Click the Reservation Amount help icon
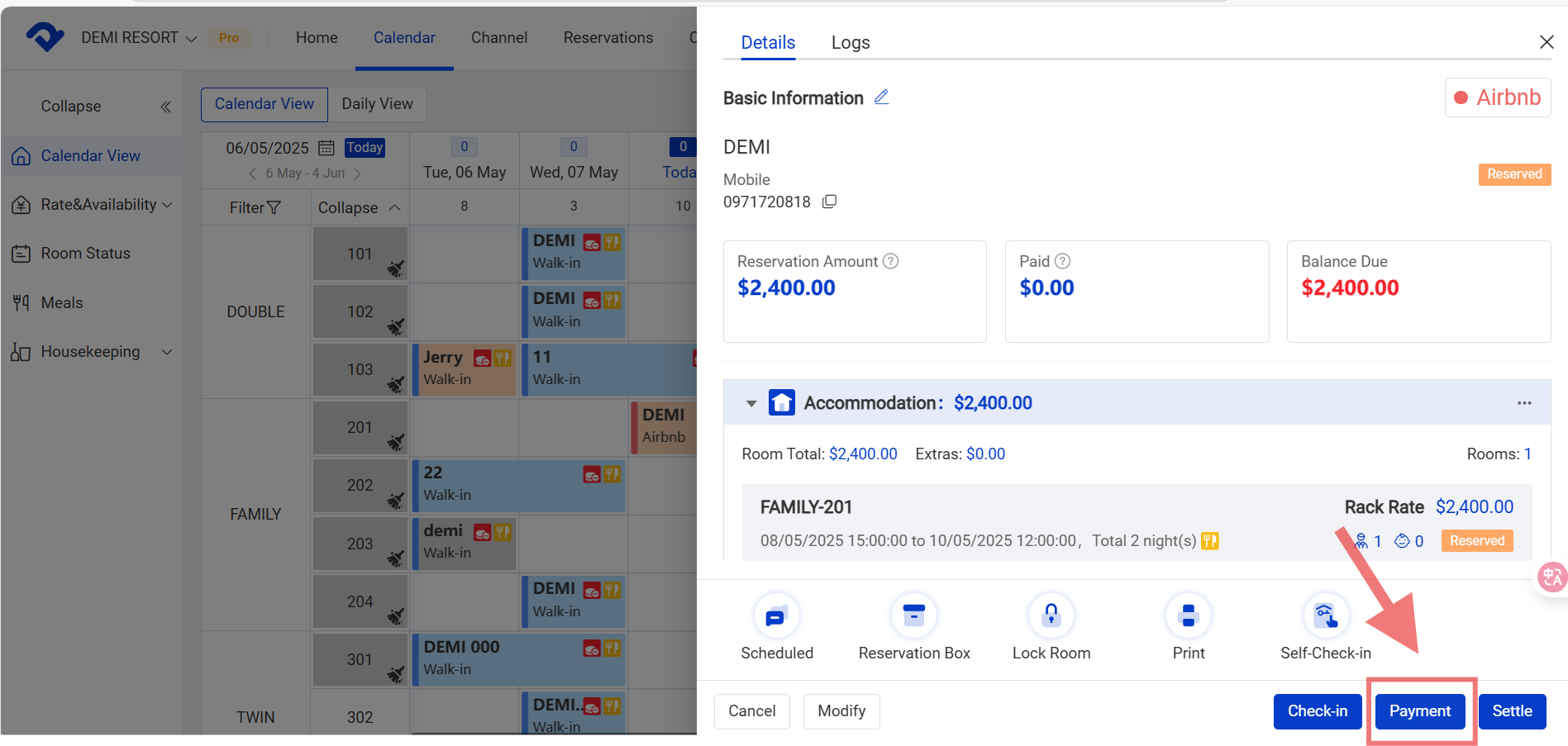This screenshot has width=1568, height=746. point(891,261)
